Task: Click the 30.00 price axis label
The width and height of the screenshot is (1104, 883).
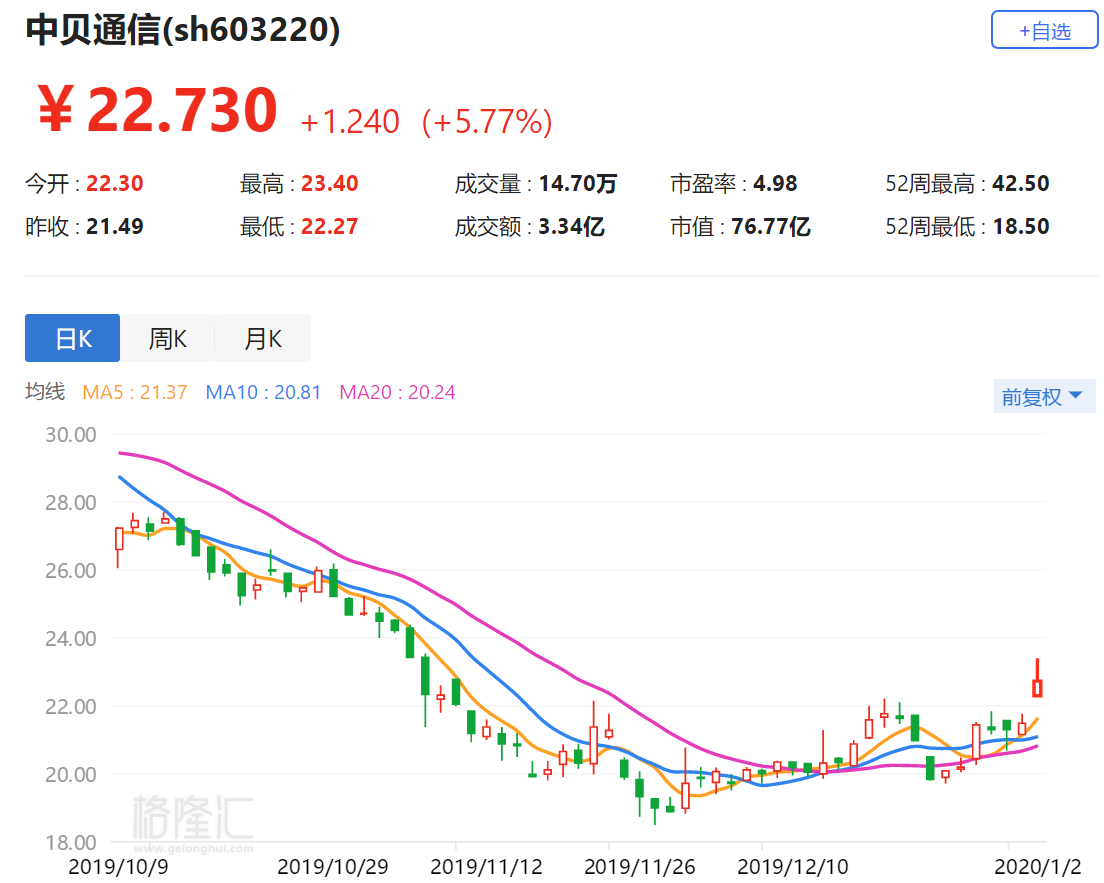Action: (x=71, y=435)
